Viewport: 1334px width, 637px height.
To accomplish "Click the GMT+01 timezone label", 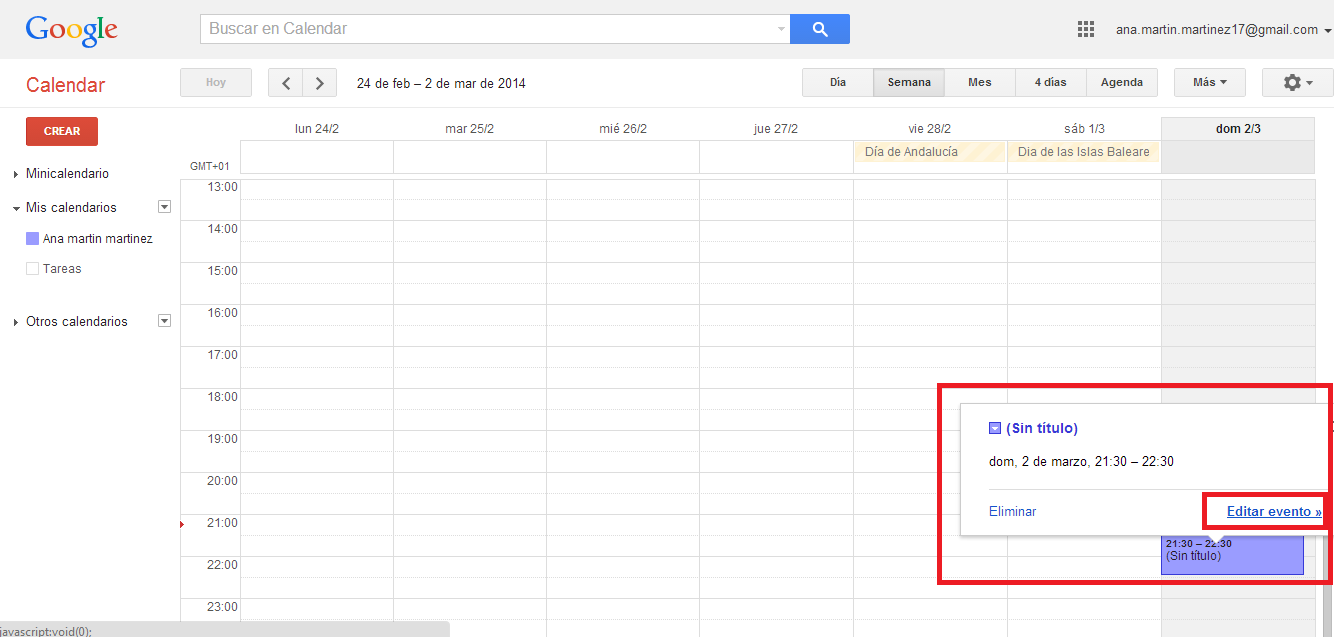I will (x=210, y=166).
